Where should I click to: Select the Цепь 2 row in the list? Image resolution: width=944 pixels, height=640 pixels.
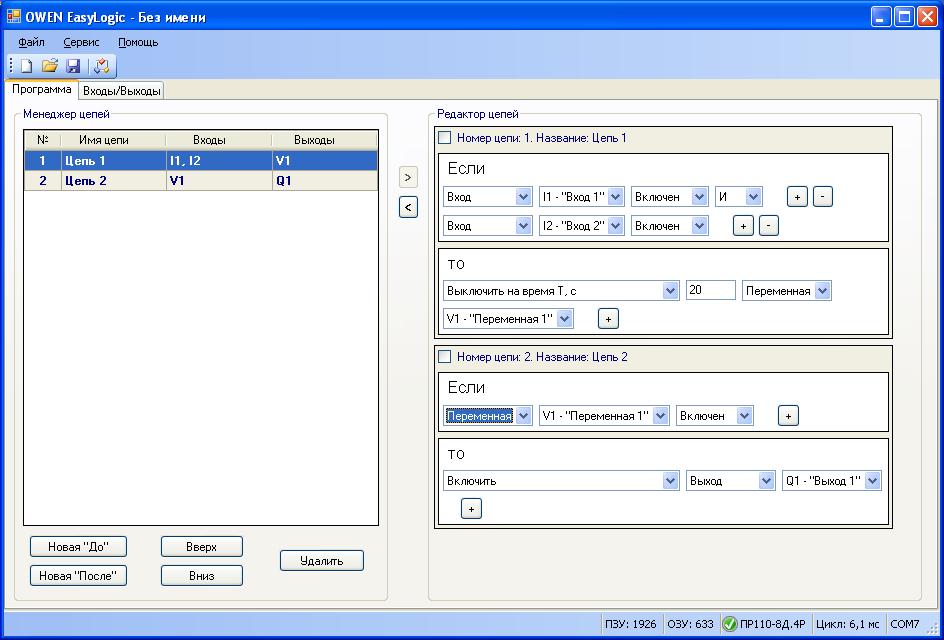[201, 181]
